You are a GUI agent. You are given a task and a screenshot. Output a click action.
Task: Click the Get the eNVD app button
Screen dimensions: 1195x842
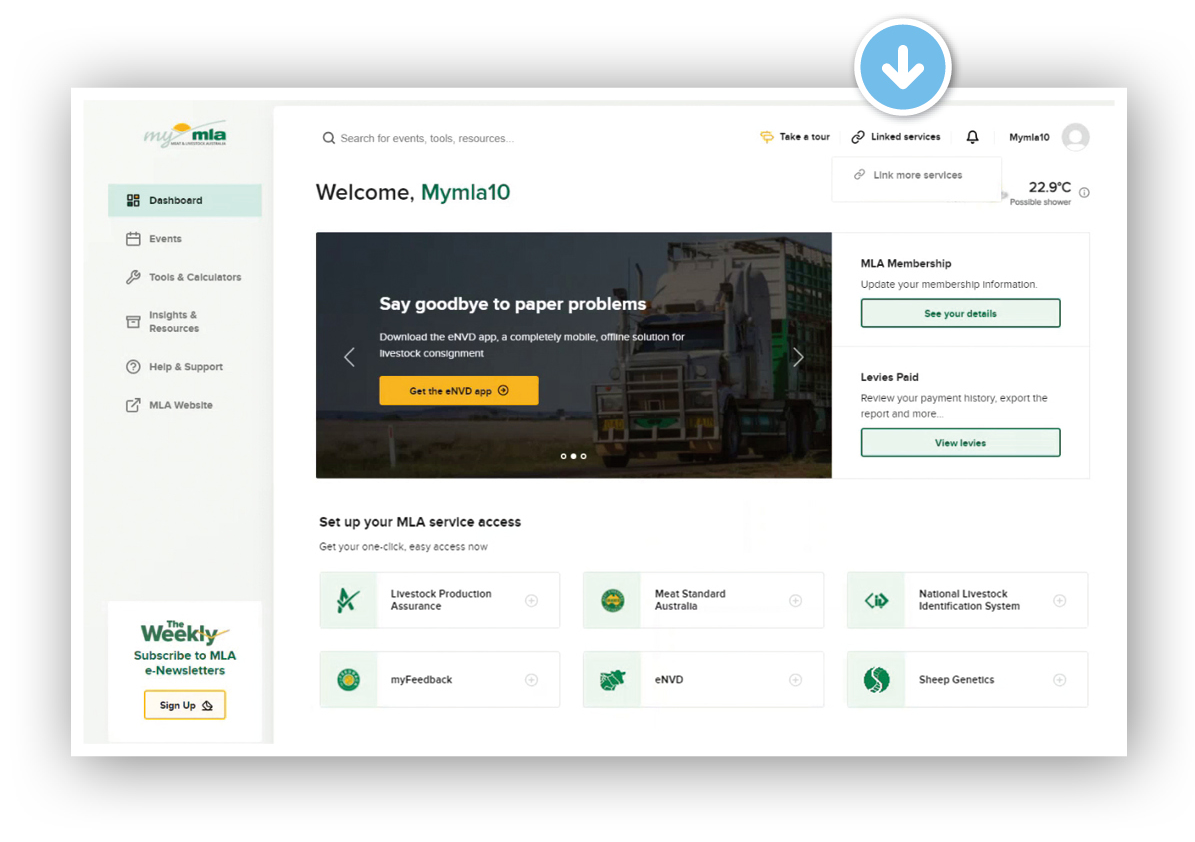pyautogui.click(x=458, y=391)
